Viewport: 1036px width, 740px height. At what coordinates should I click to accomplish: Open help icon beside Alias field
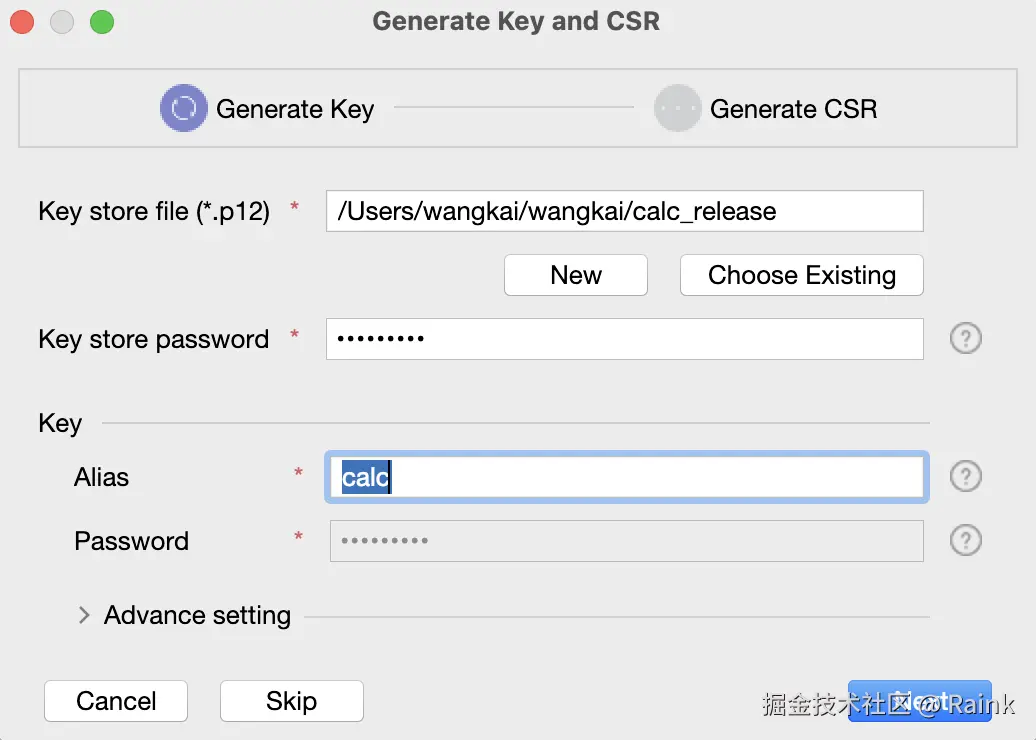[965, 477]
